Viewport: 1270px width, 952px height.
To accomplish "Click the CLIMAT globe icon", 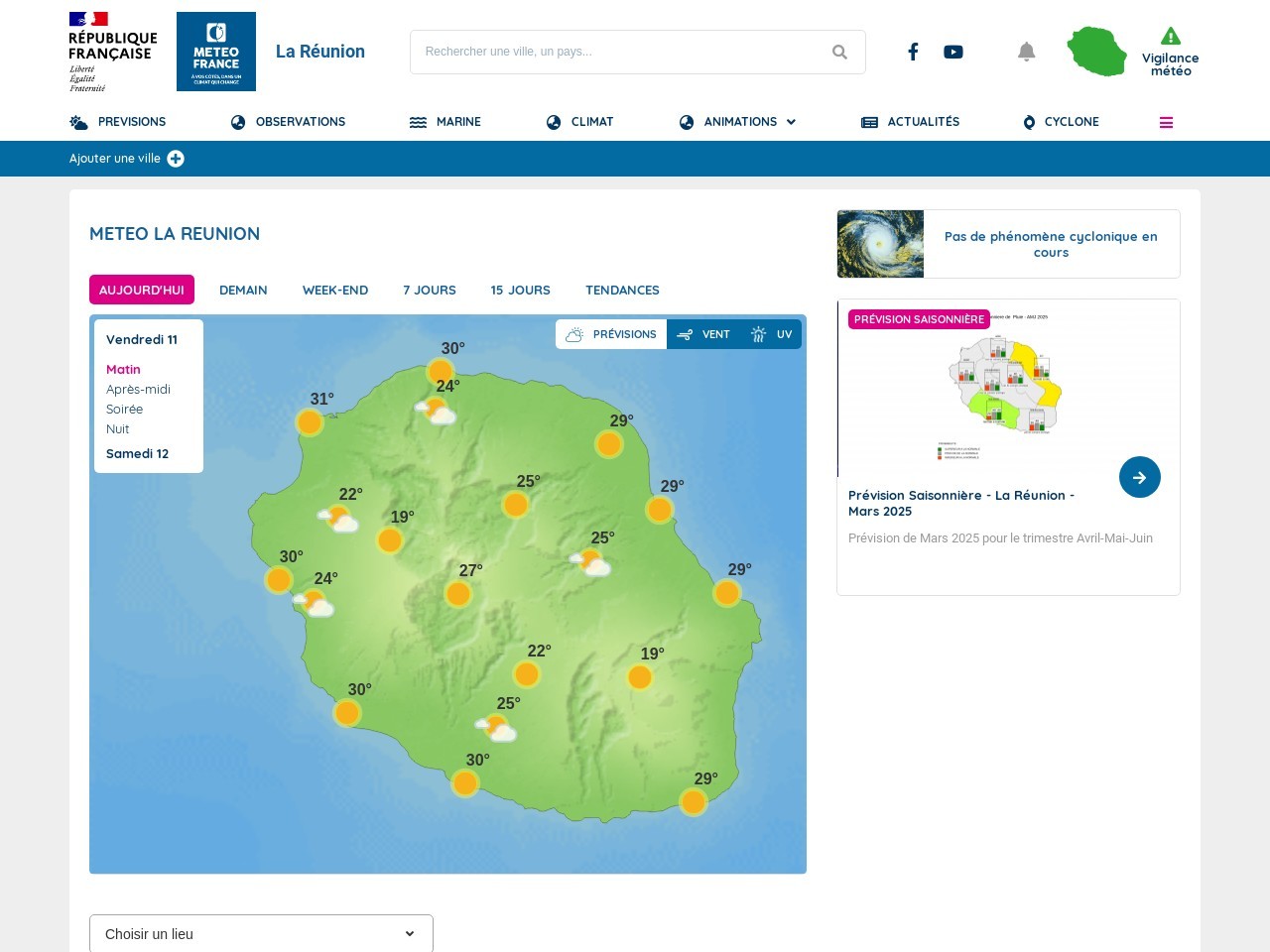I will click(x=554, y=122).
